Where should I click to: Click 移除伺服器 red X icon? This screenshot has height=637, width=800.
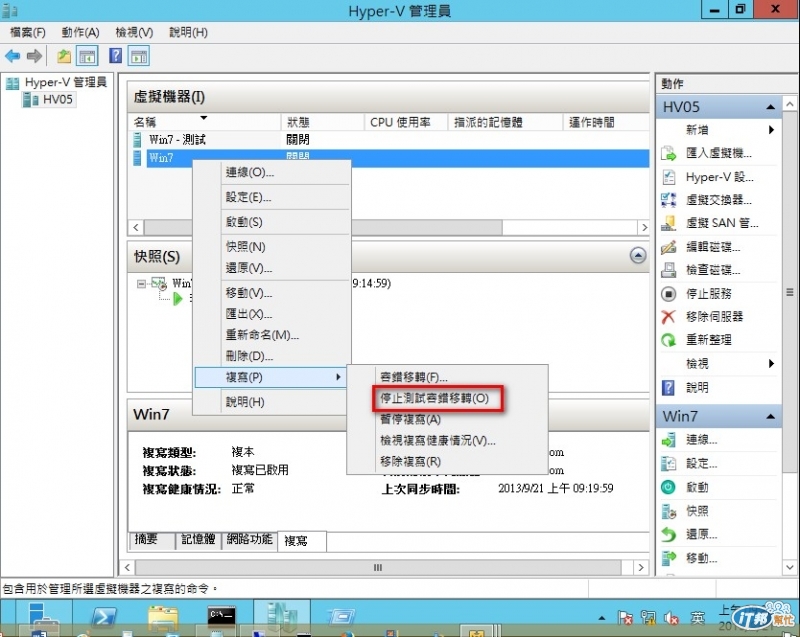tap(668, 317)
